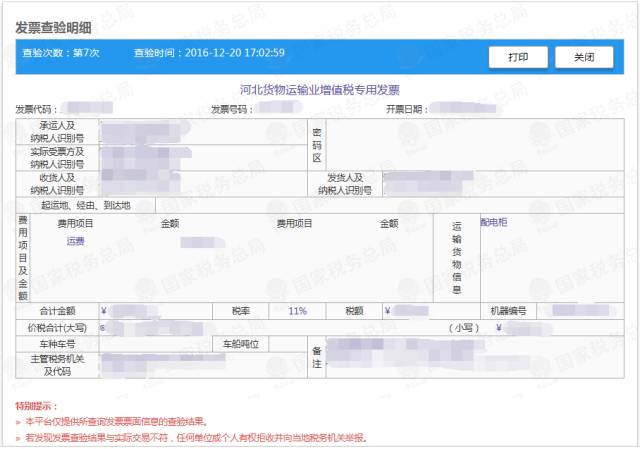Click the 打印 button

518,57
